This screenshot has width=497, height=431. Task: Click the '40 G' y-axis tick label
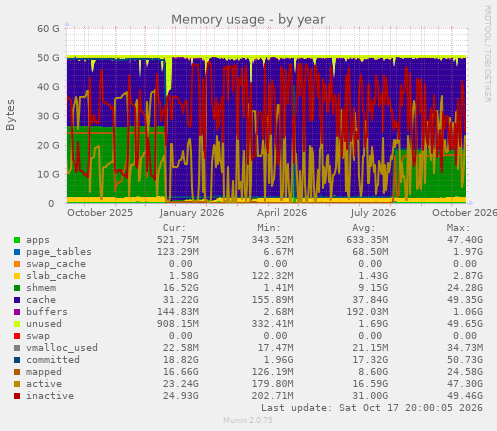48,87
